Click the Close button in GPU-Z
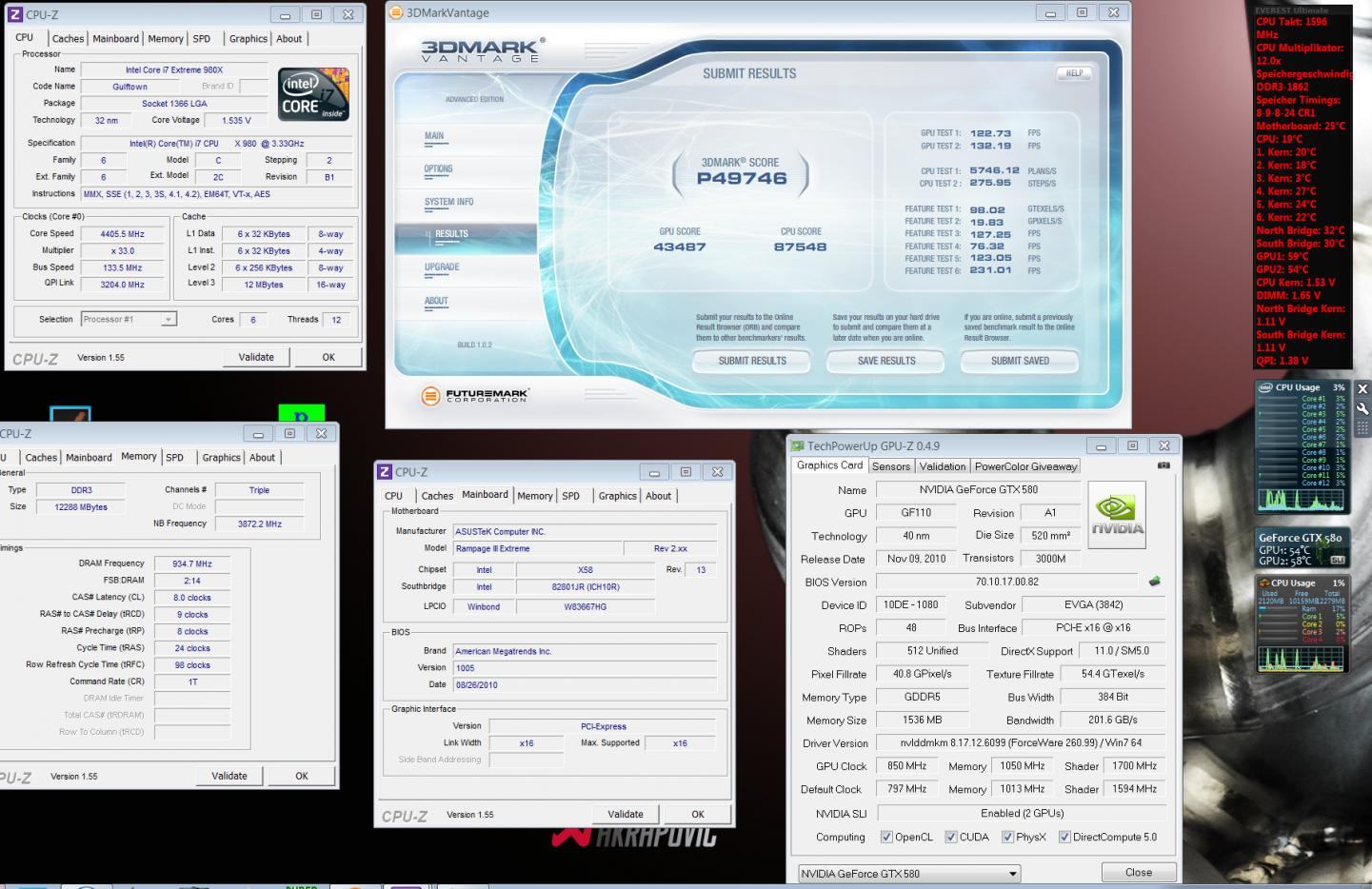The width and height of the screenshot is (1372, 889). coord(1138,873)
